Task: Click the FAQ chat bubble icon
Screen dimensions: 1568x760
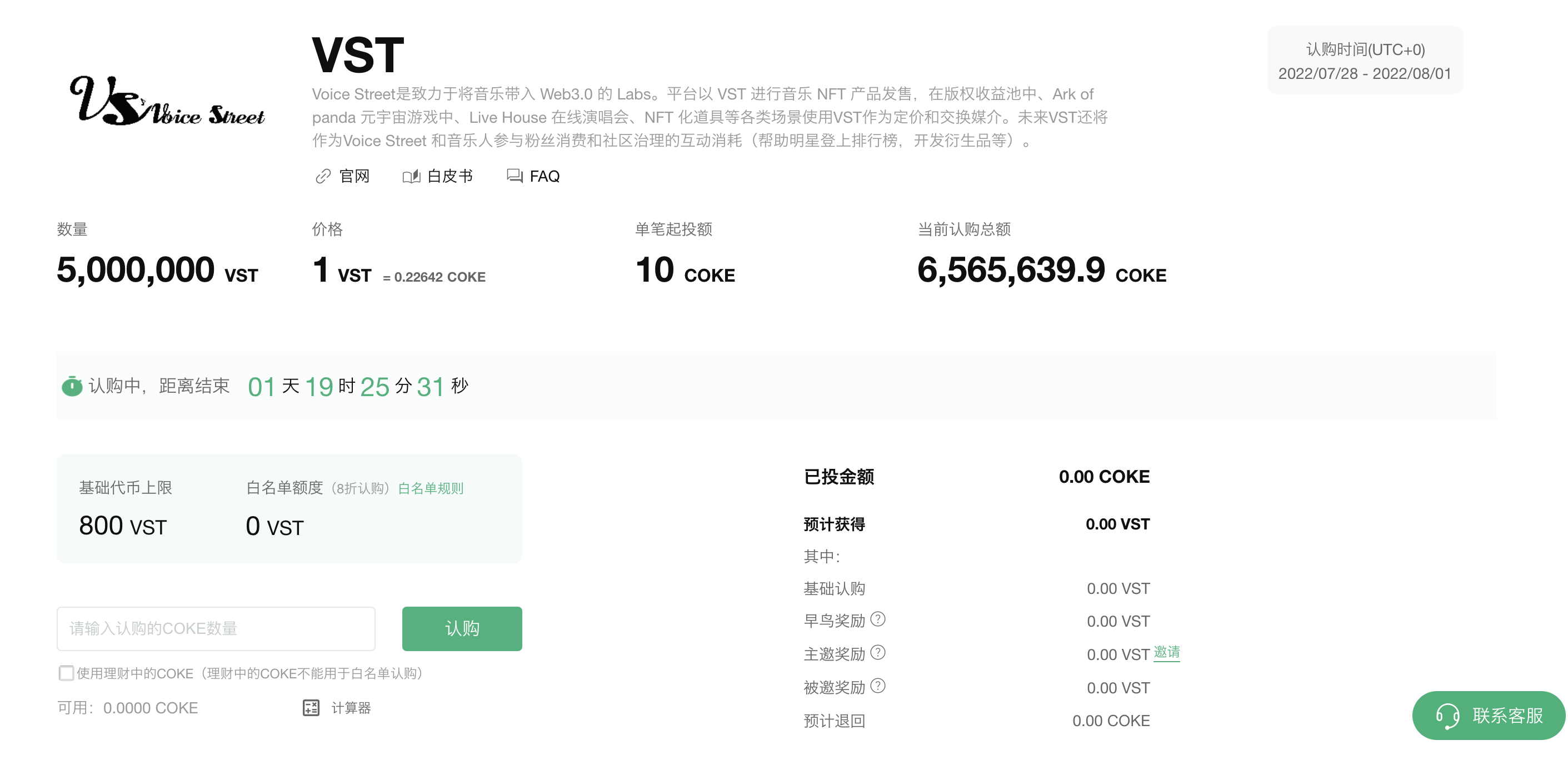Action: tap(515, 176)
